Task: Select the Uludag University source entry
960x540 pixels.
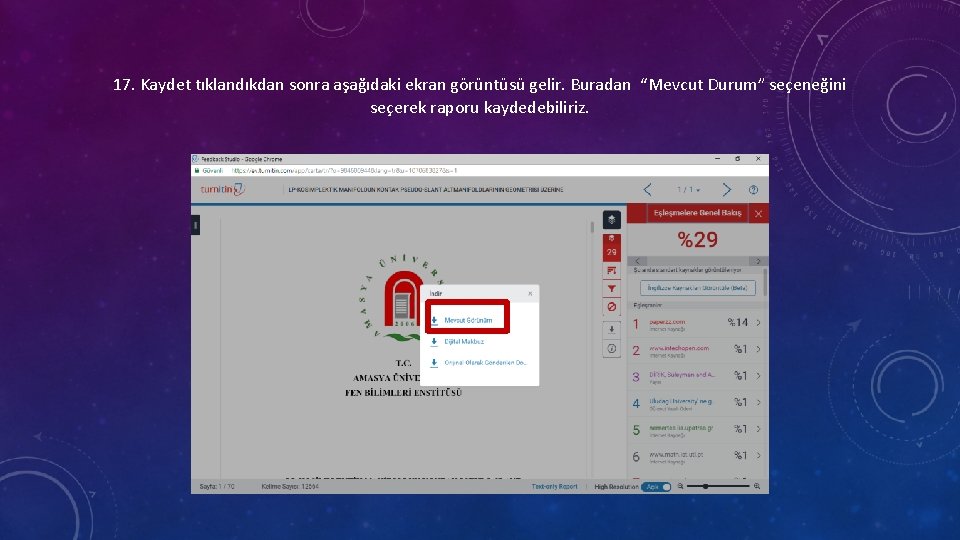Action: click(681, 401)
